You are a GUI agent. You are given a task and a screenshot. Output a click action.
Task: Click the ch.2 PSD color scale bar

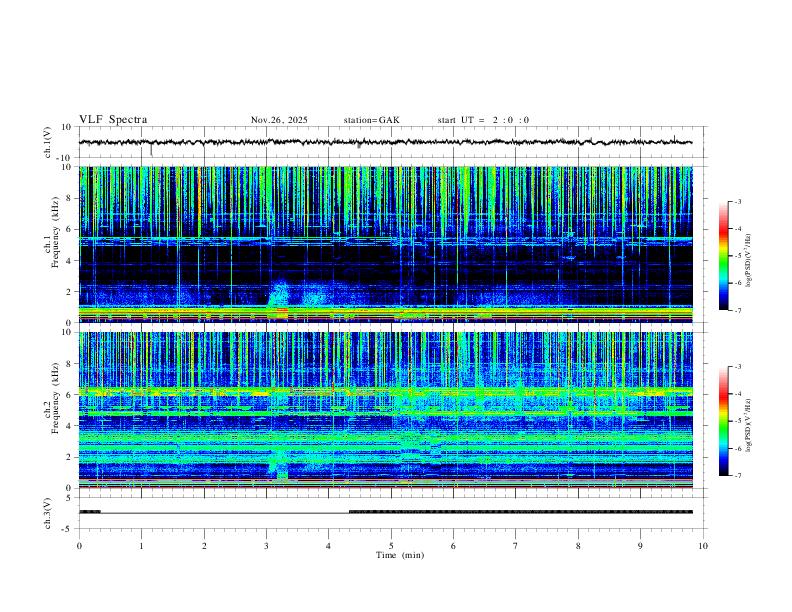723,421
